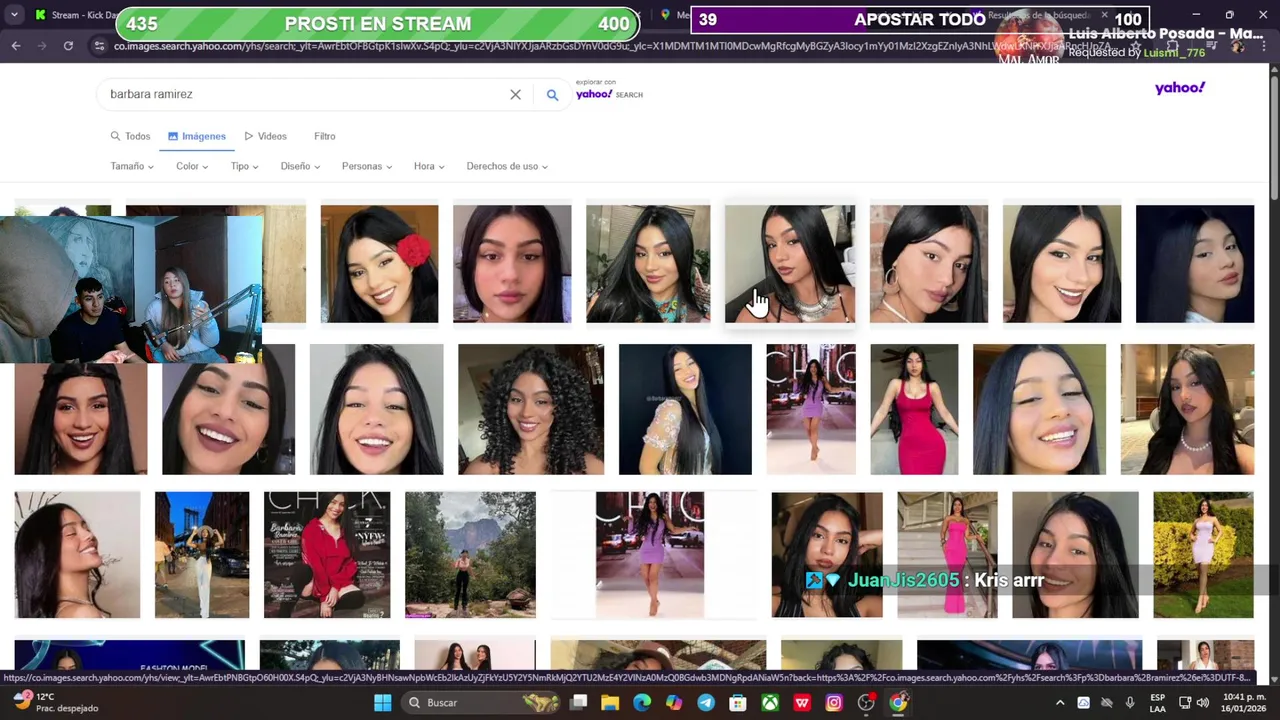Viewport: 1280px width, 720px height.
Task: Launch Microsoft Edge from the taskbar
Action: pyautogui.click(x=642, y=703)
